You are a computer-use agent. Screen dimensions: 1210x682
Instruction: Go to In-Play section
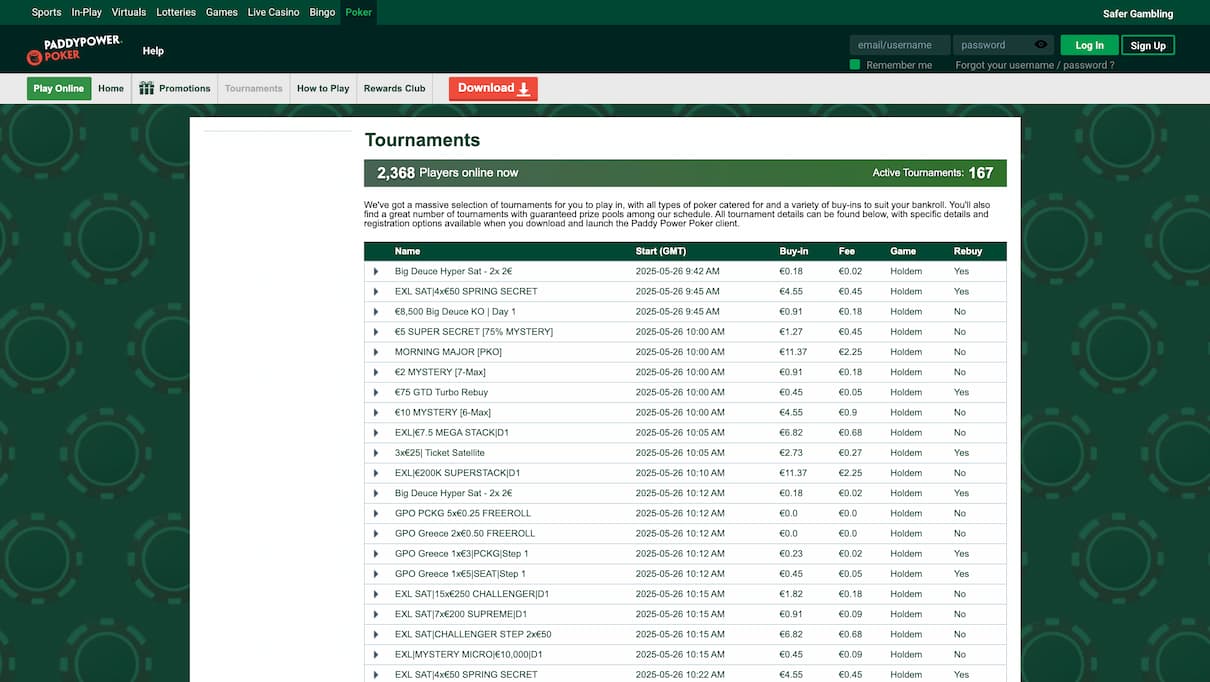[x=86, y=12]
